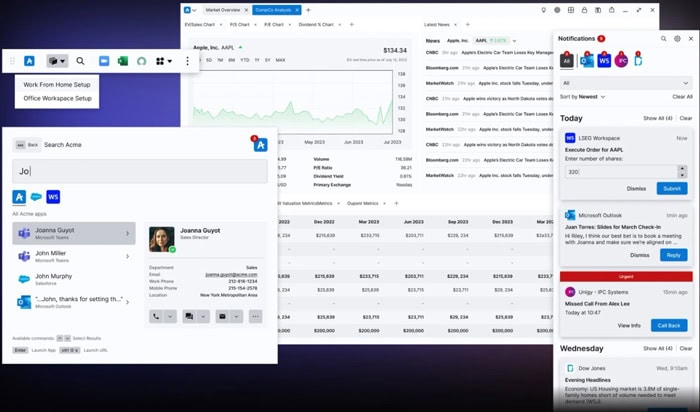Call Joanna with the phone button
This screenshot has width=700, height=412.
[x=156, y=316]
